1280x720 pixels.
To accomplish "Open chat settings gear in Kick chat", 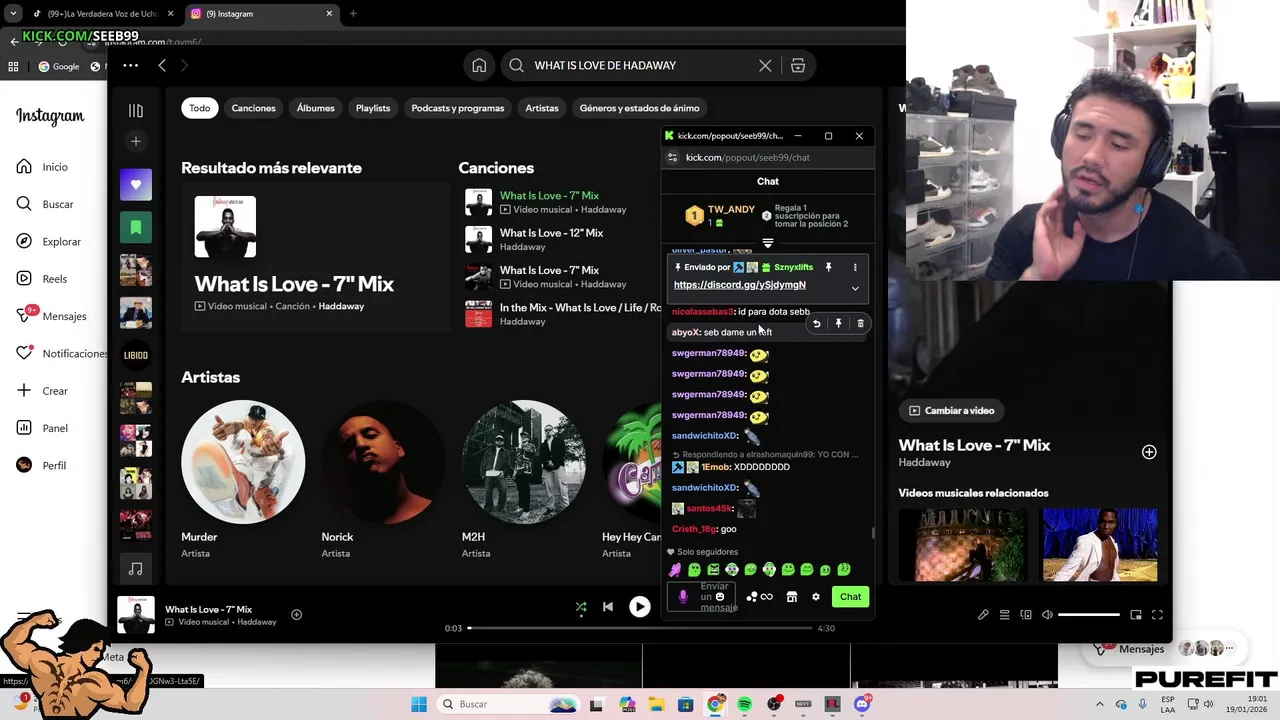I will coord(816,597).
